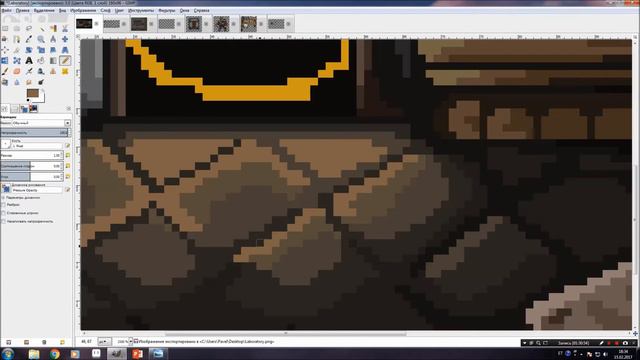The height and width of the screenshot is (360, 640).
Task: Toggle the Накапливать непрозрачность checkbox
Action: click(4, 221)
